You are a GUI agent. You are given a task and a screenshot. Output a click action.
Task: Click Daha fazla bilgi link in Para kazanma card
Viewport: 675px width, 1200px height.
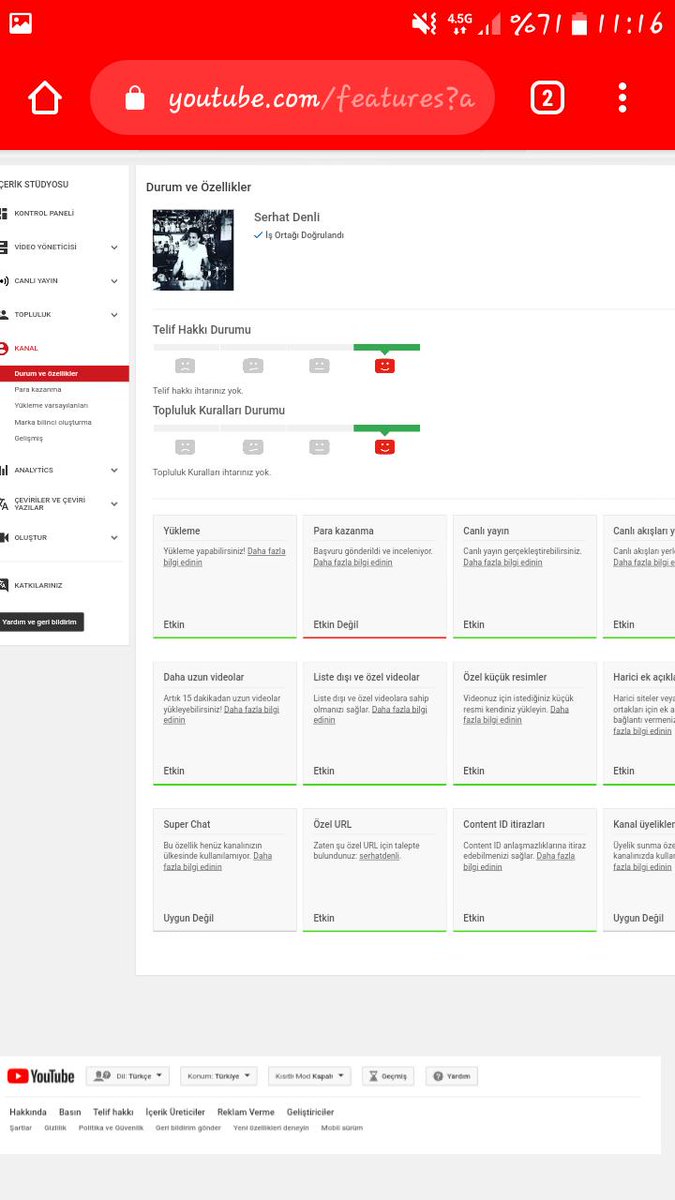coord(353,562)
